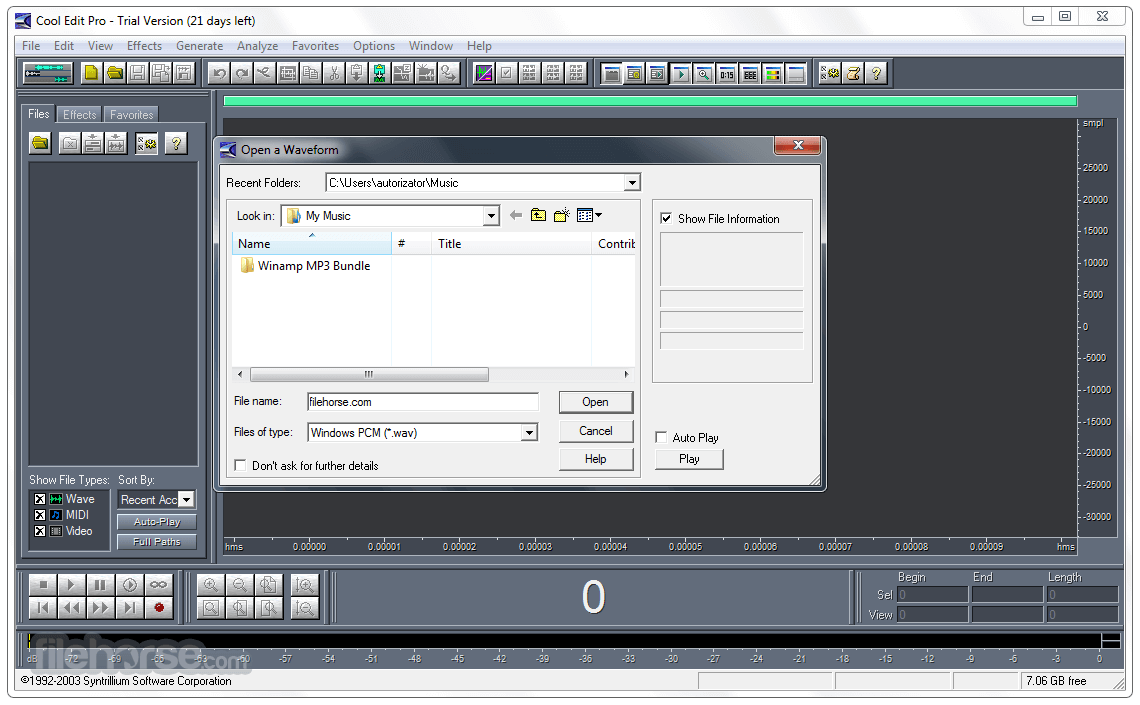This screenshot has height=705, width=1140.
Task: Expand the Look in My Music dropdown
Action: [491, 216]
